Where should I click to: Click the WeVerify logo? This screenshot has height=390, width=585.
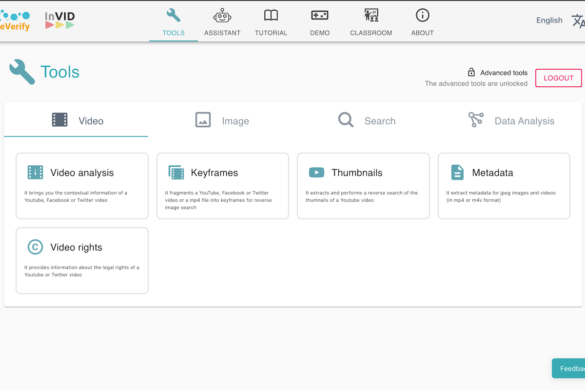tap(15, 21)
